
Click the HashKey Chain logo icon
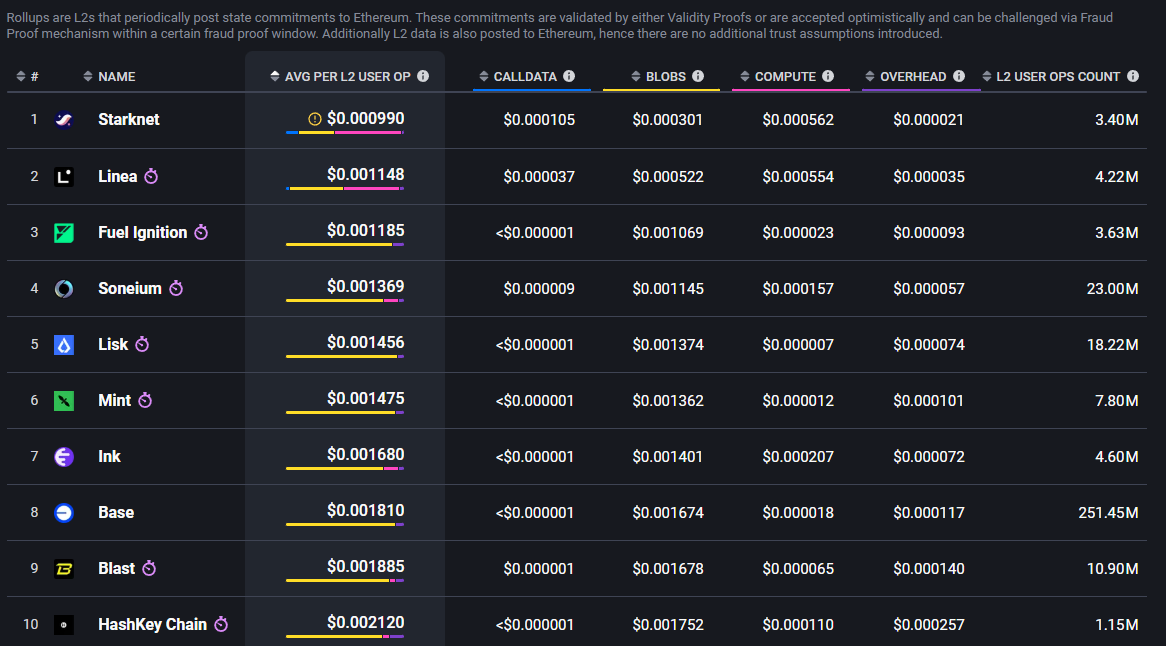pyautogui.click(x=64, y=624)
